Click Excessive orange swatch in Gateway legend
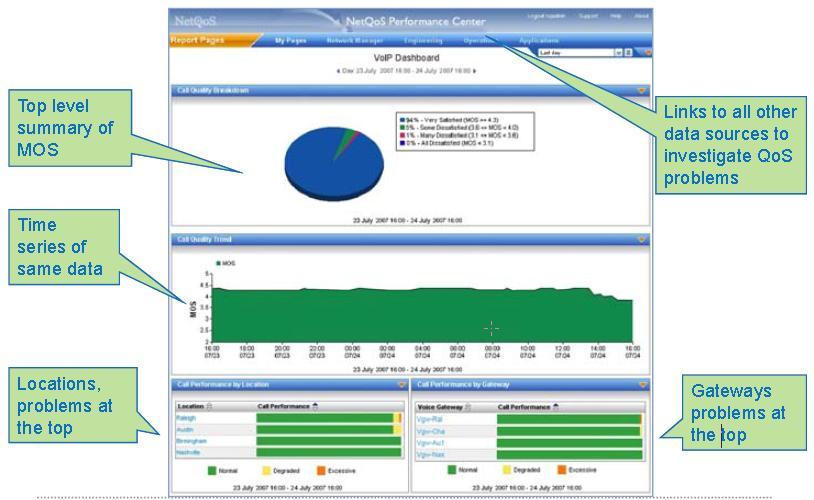The width and height of the screenshot is (814, 500). pyautogui.click(x=561, y=470)
